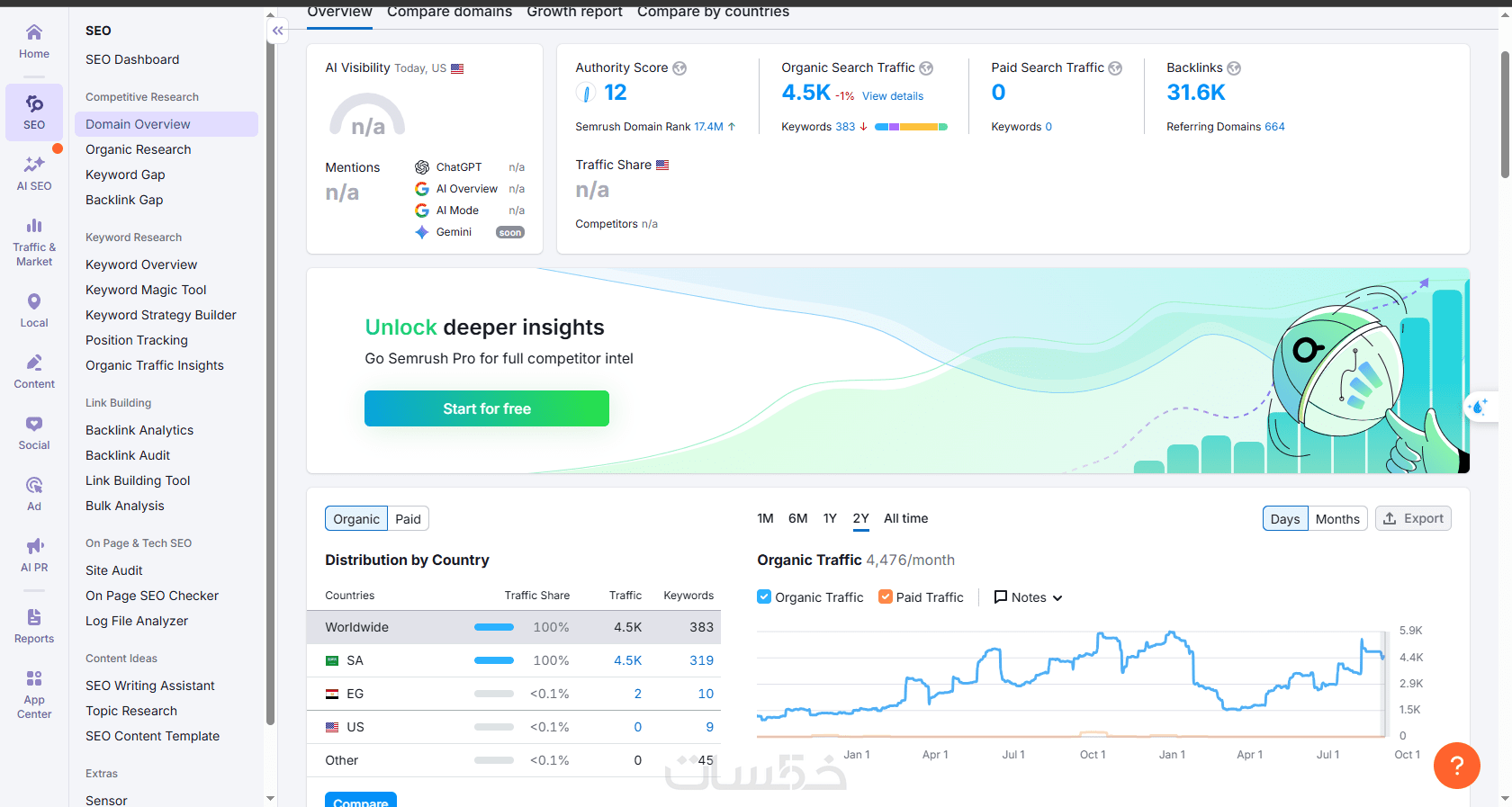This screenshot has width=1512, height=807.
Task: Open the Keywords 383 link
Action: 845,127
